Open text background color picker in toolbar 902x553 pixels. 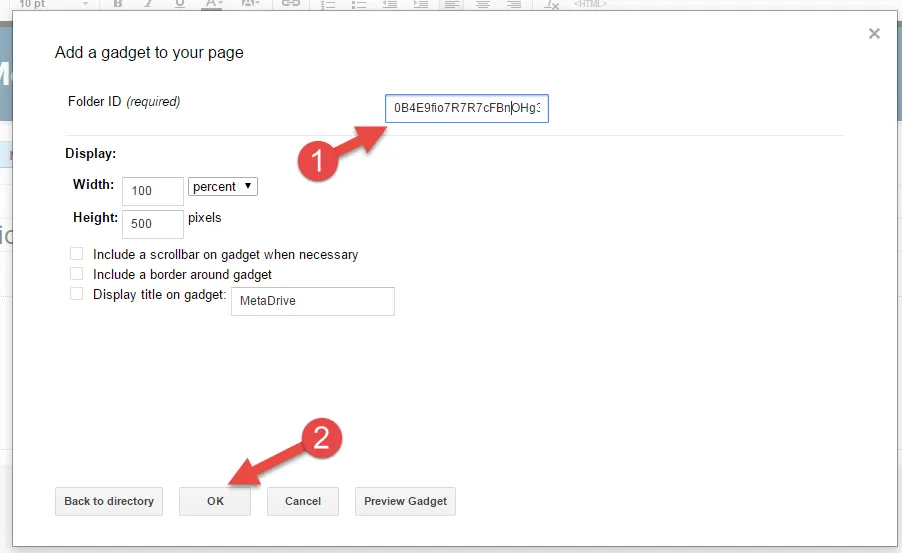click(250, 4)
